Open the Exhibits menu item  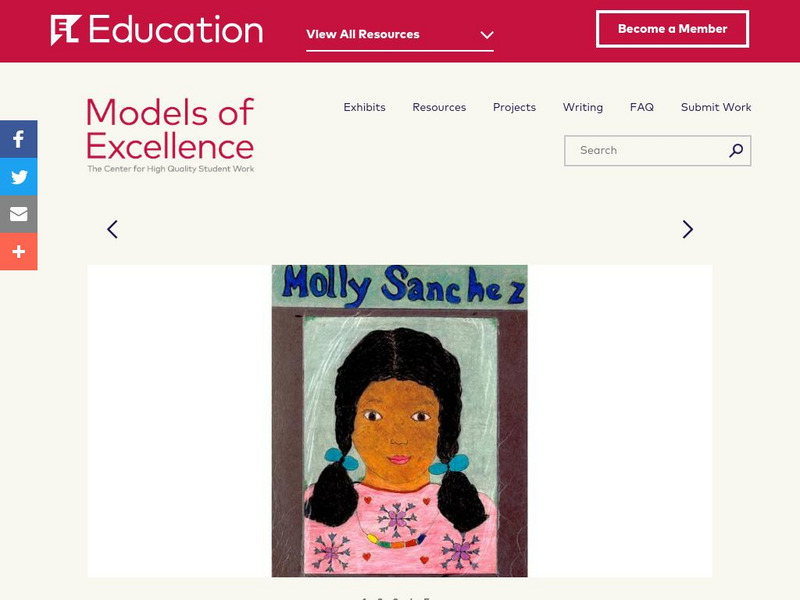(x=364, y=107)
